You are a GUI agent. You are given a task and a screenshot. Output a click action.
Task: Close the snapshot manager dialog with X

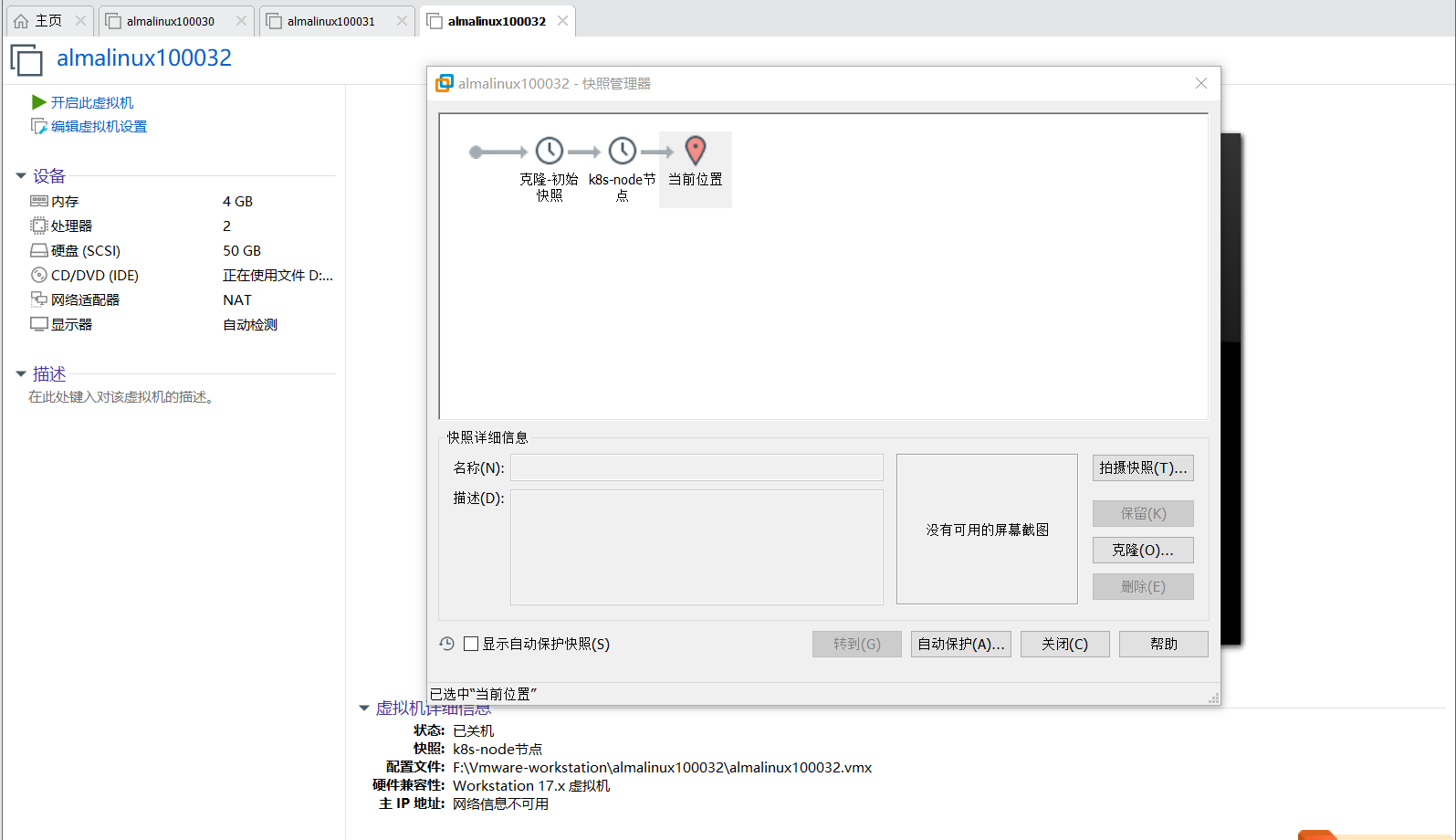pyautogui.click(x=1201, y=83)
